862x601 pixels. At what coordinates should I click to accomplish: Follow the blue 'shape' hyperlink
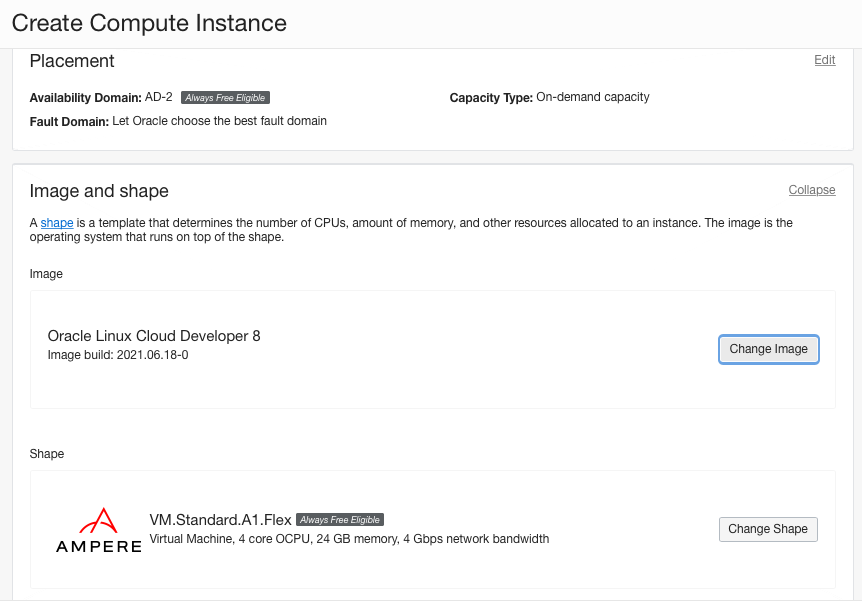pos(57,223)
